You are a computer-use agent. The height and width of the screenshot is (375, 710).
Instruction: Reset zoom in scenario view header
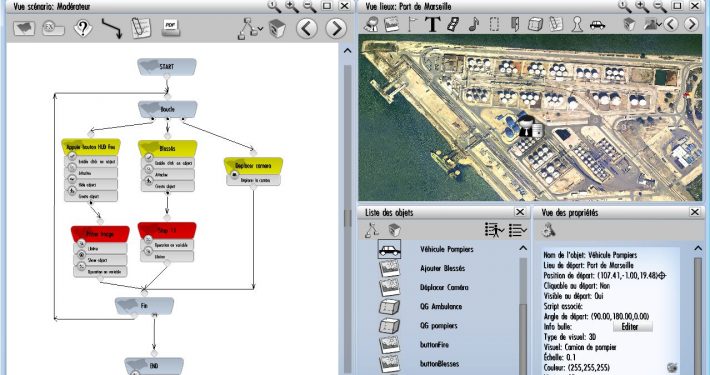tap(274, 6)
